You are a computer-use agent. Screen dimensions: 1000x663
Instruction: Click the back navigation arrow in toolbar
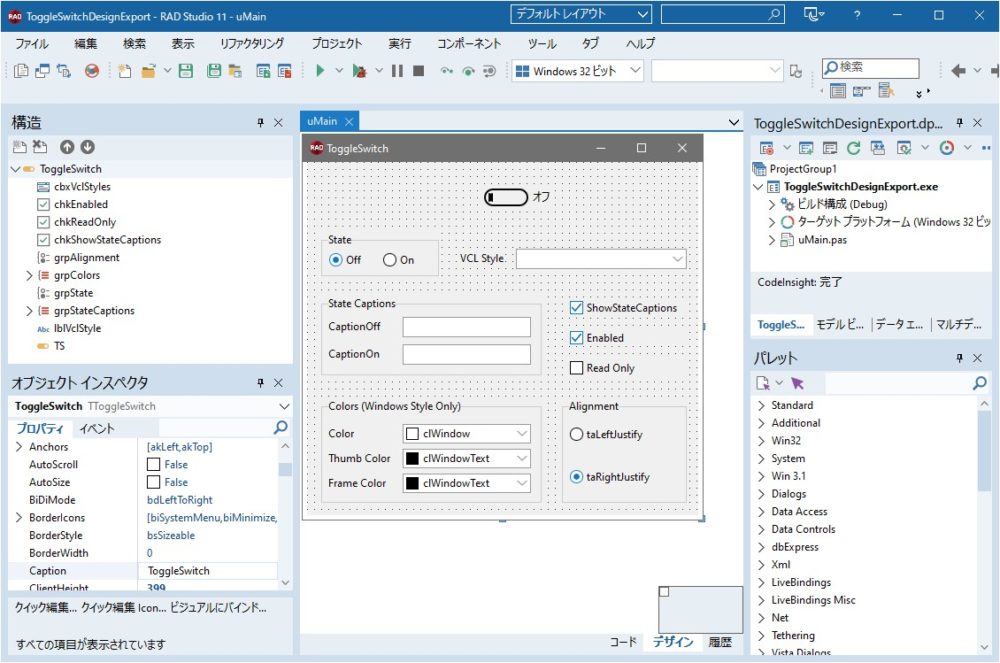pos(958,70)
